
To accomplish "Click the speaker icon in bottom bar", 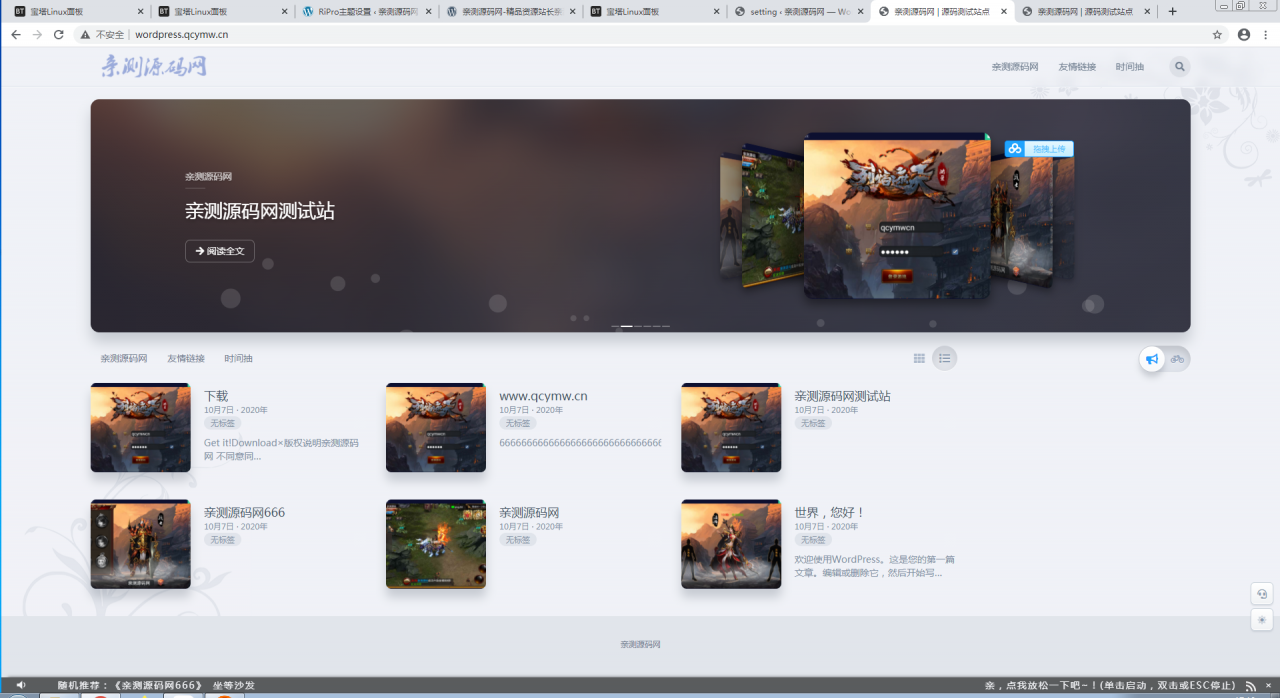I will pyautogui.click(x=21, y=685).
